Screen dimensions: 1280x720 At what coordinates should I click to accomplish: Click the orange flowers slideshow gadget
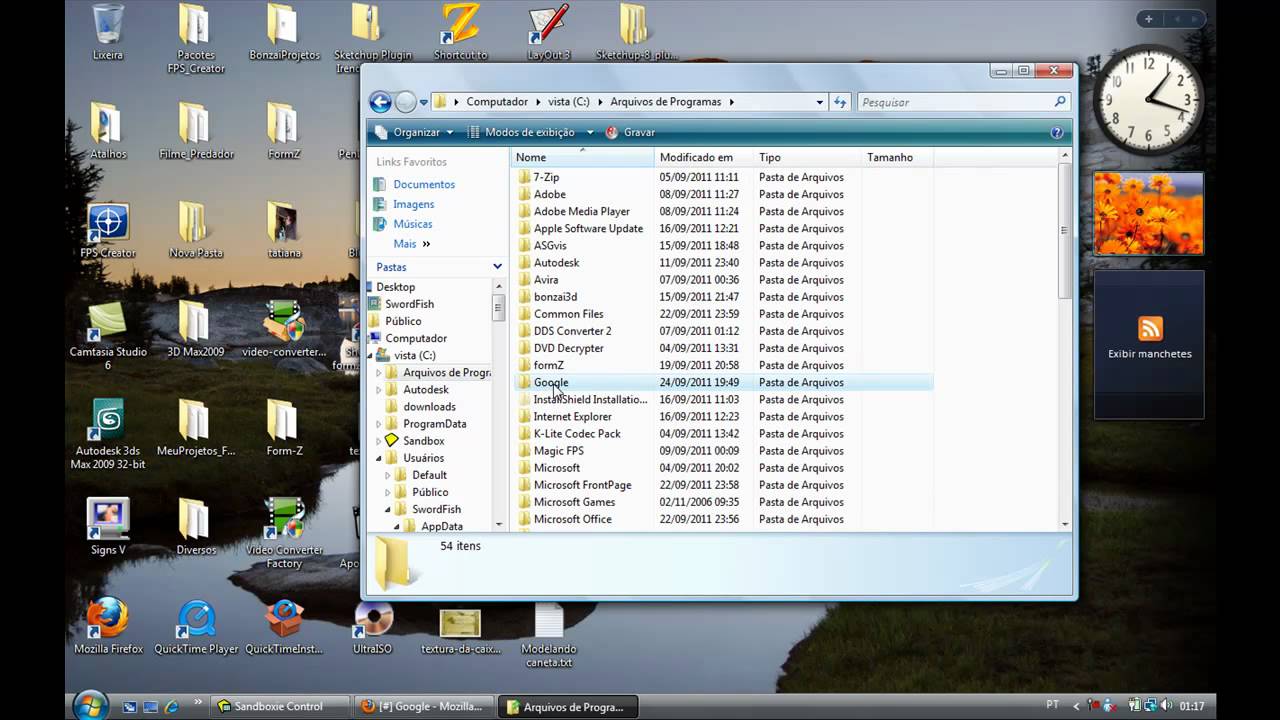[x=1148, y=213]
